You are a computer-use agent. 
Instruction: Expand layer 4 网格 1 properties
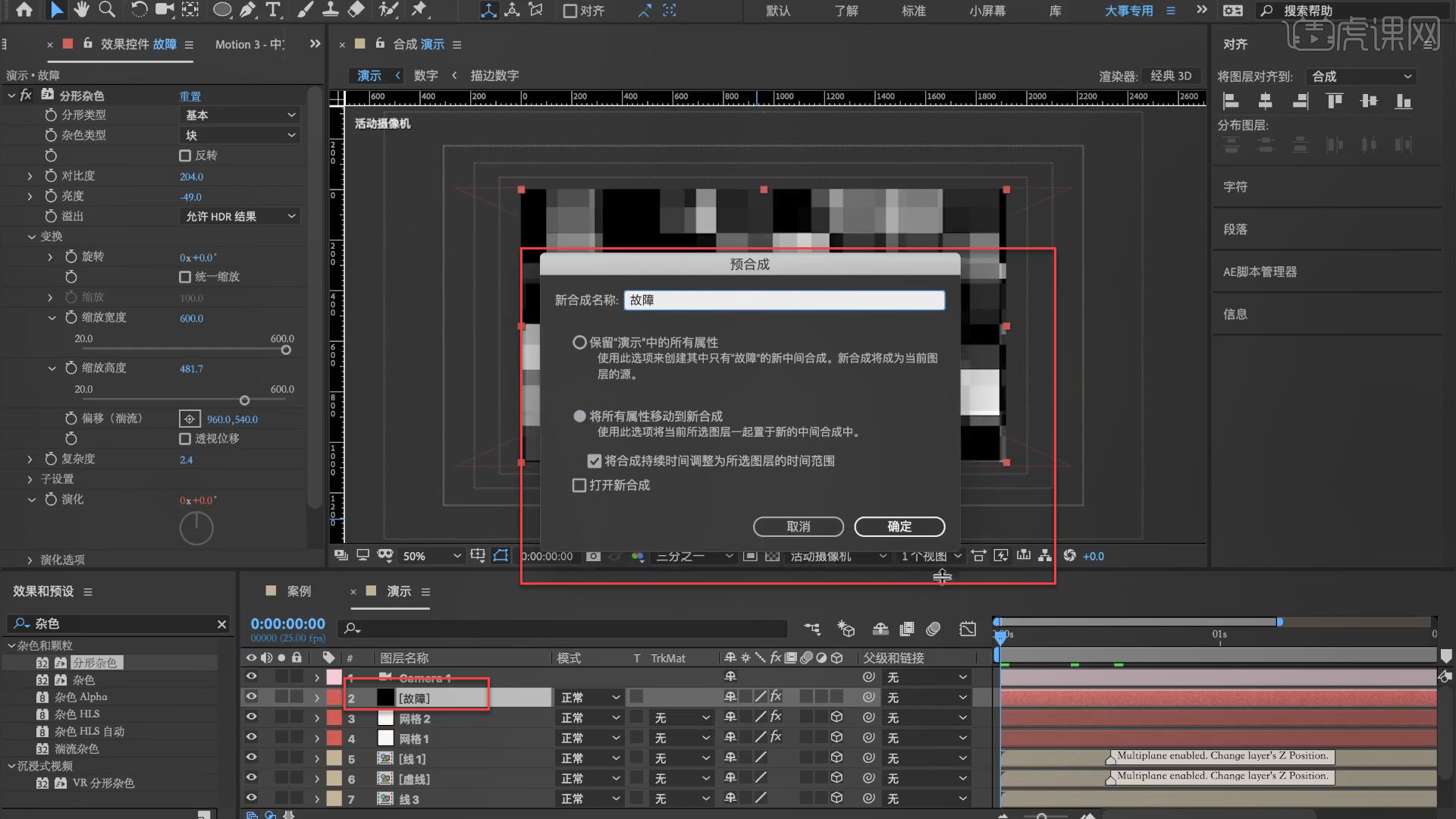coord(317,738)
